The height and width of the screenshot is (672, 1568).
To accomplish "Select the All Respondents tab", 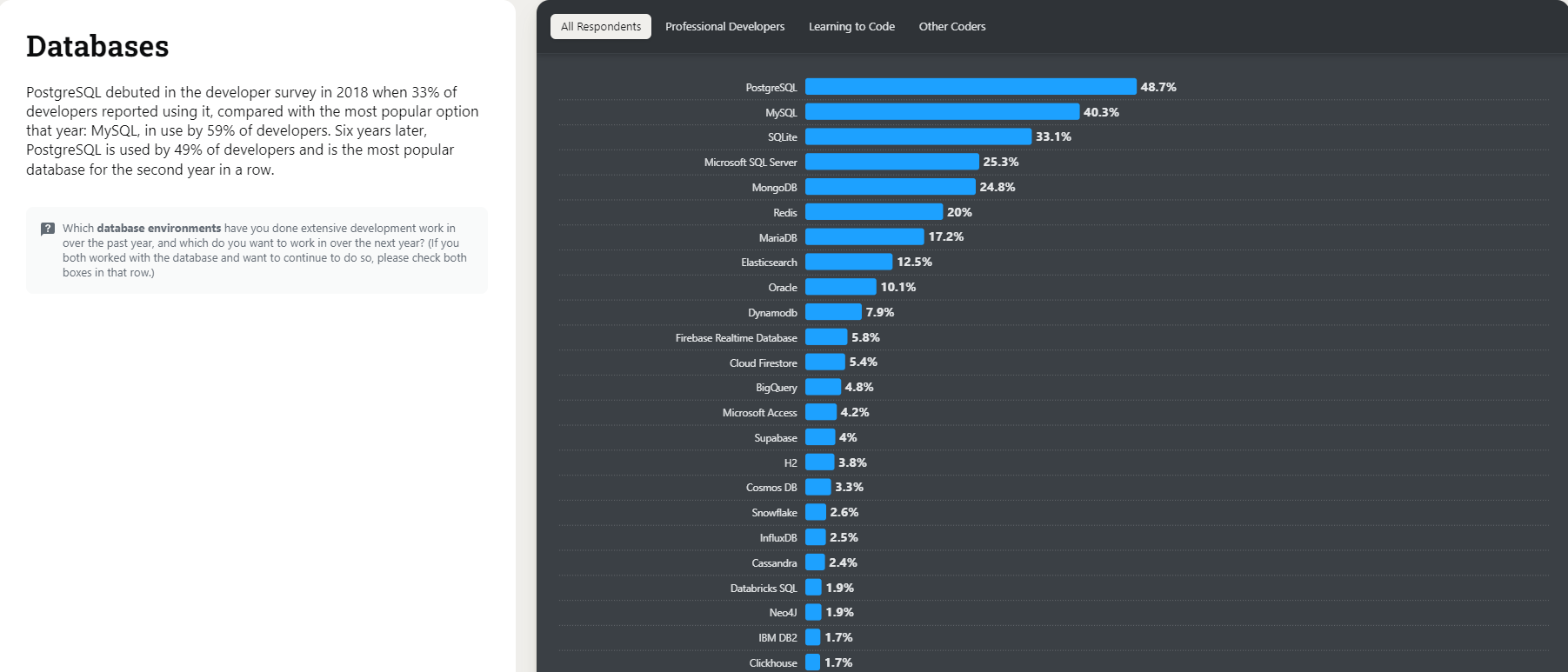I will pyautogui.click(x=600, y=27).
